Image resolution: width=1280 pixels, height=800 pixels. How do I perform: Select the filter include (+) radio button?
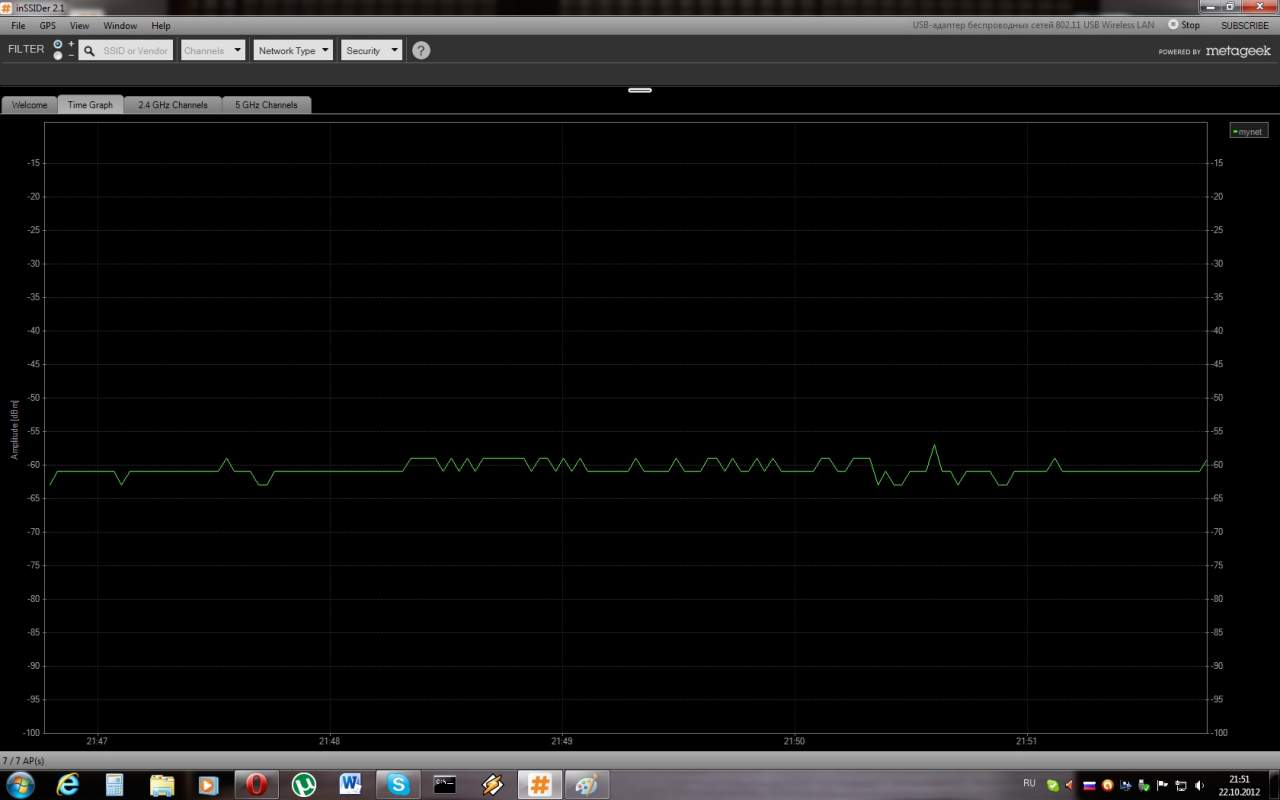pos(58,44)
